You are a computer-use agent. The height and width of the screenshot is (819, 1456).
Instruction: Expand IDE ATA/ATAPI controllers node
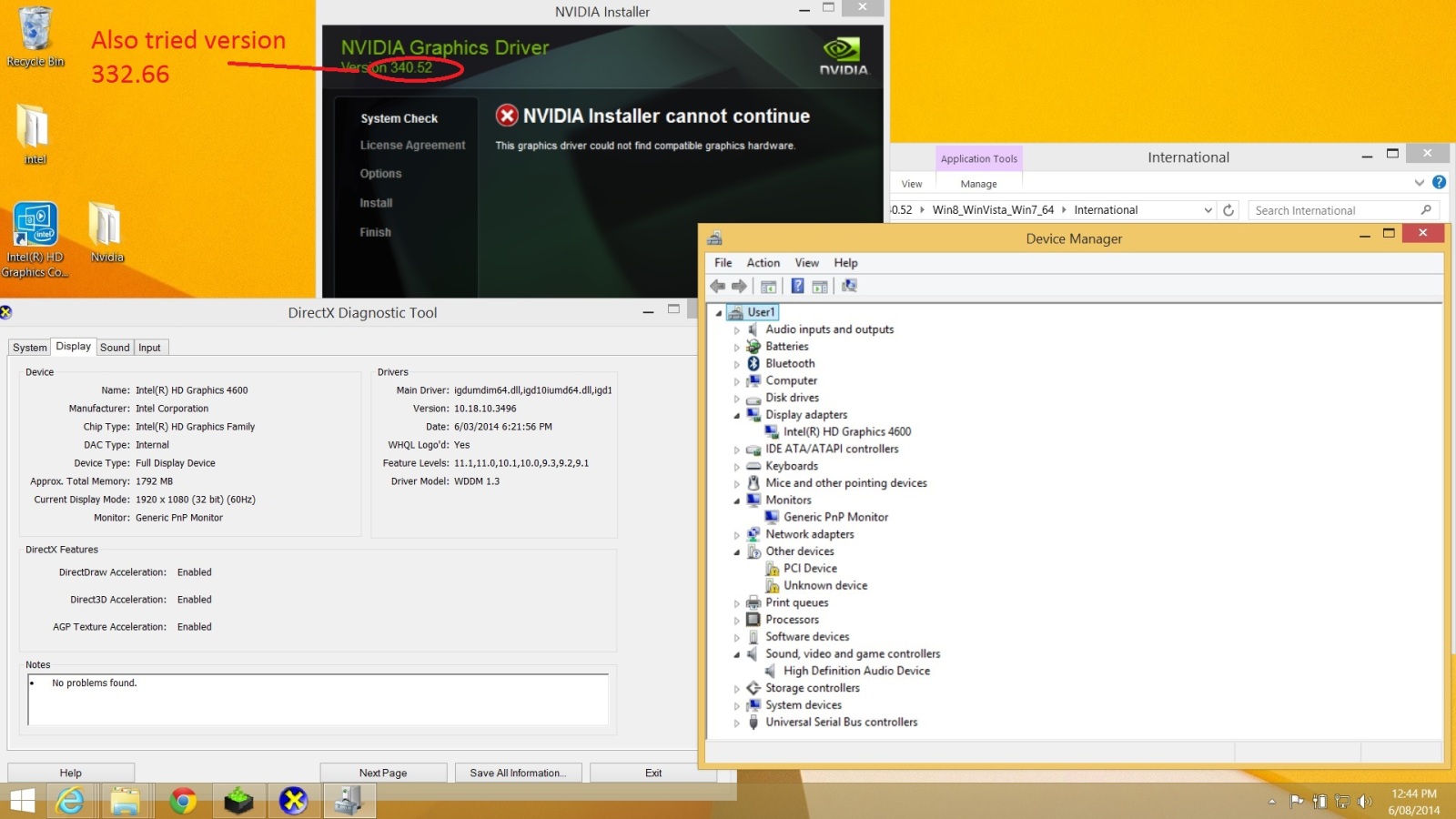point(737,450)
